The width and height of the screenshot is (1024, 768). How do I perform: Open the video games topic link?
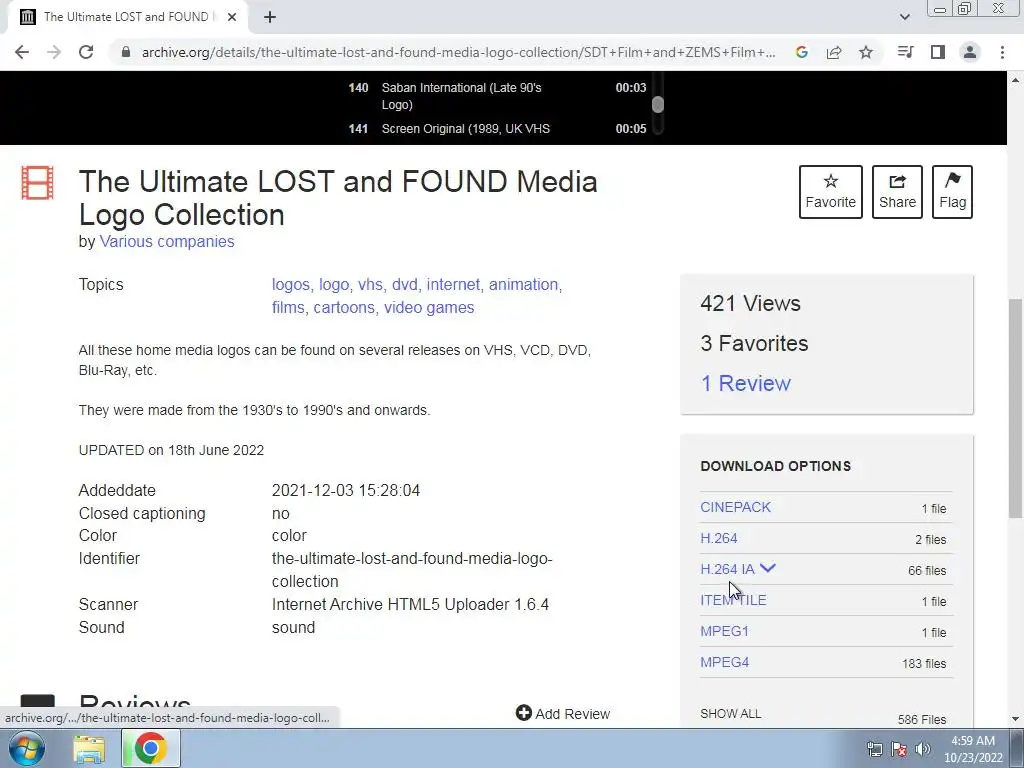(429, 308)
